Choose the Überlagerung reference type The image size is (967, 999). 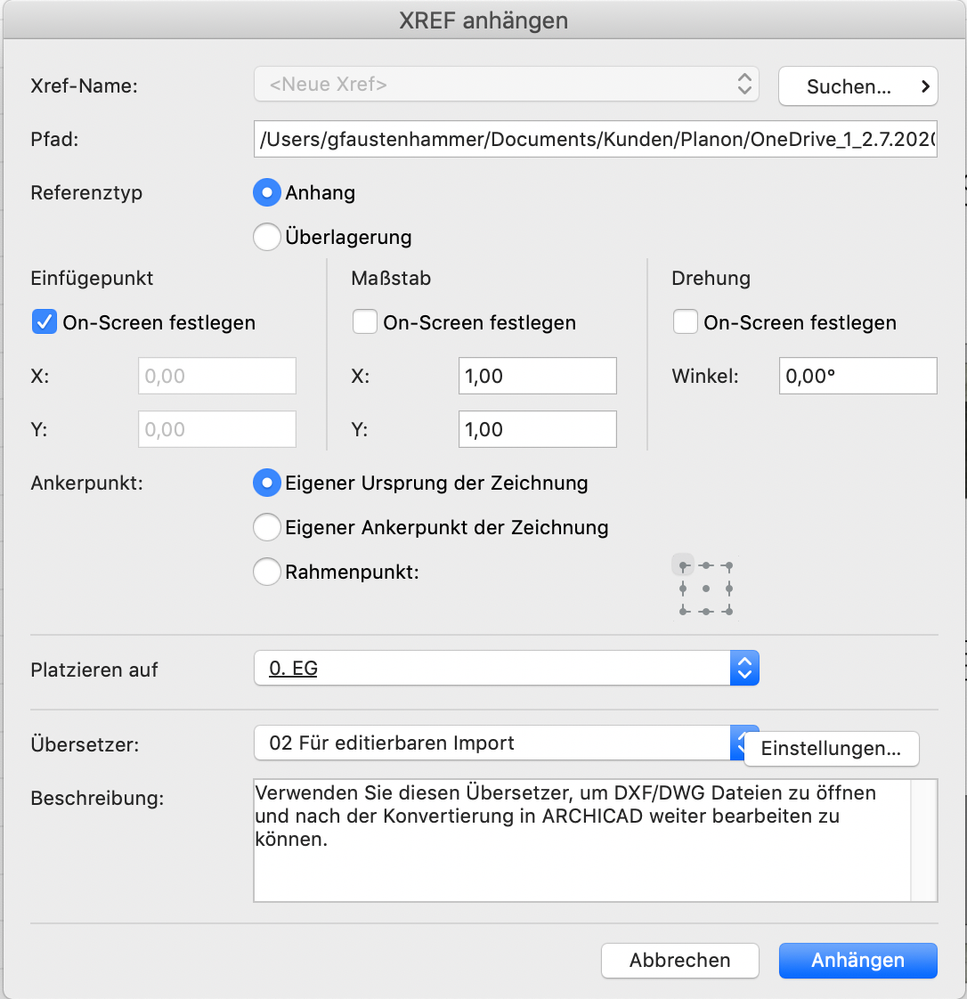pyautogui.click(x=266, y=238)
